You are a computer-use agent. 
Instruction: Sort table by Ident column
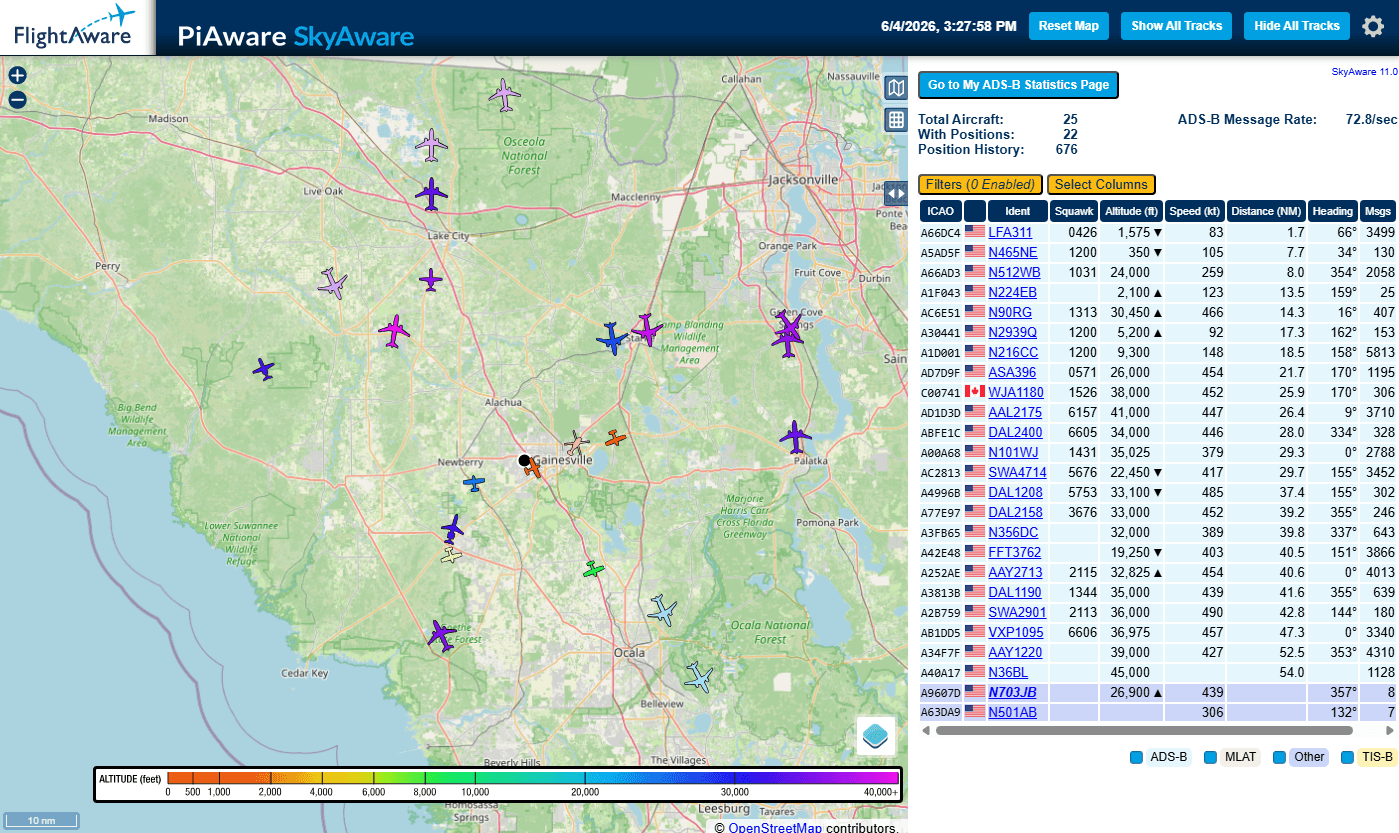point(1018,211)
